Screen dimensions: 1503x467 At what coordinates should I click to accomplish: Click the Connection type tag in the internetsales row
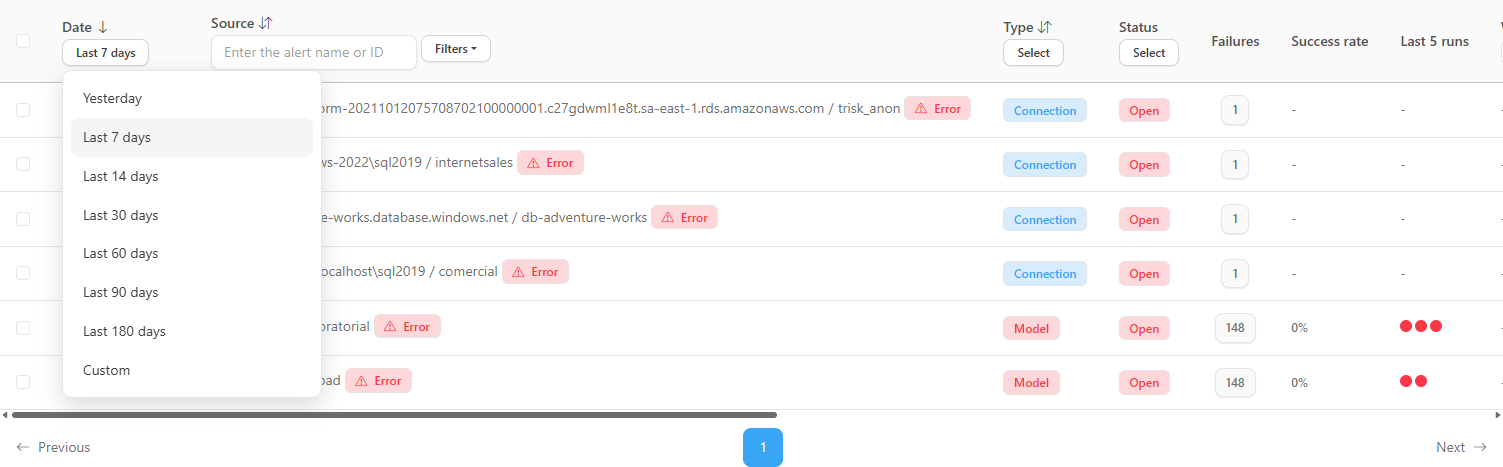pos(1045,165)
